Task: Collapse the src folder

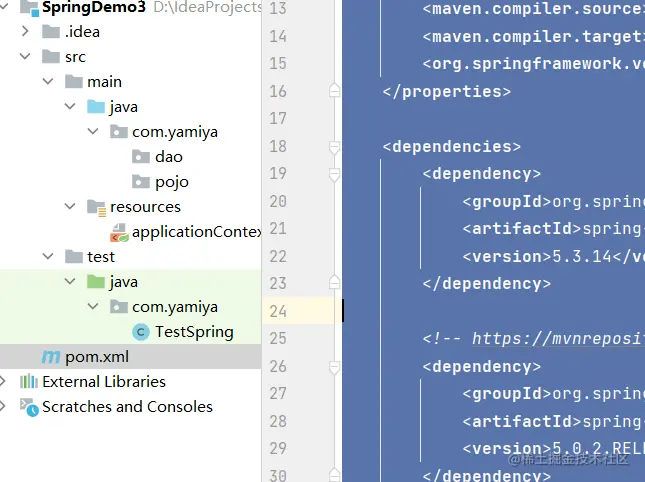Action: click(x=25, y=56)
